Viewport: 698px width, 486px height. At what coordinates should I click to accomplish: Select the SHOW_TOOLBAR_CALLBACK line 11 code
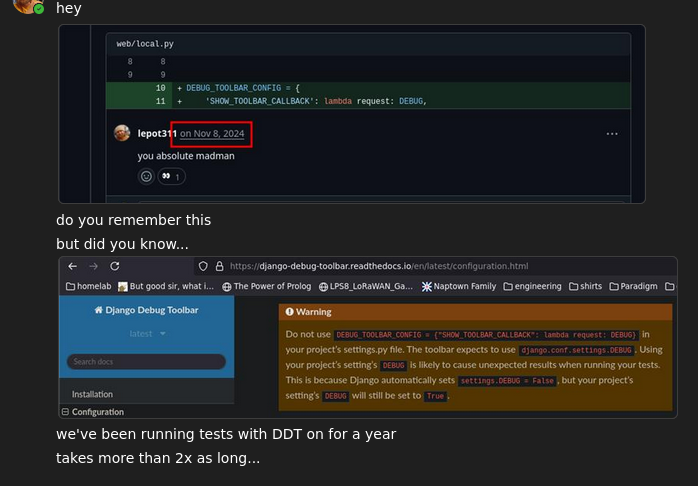(316, 101)
